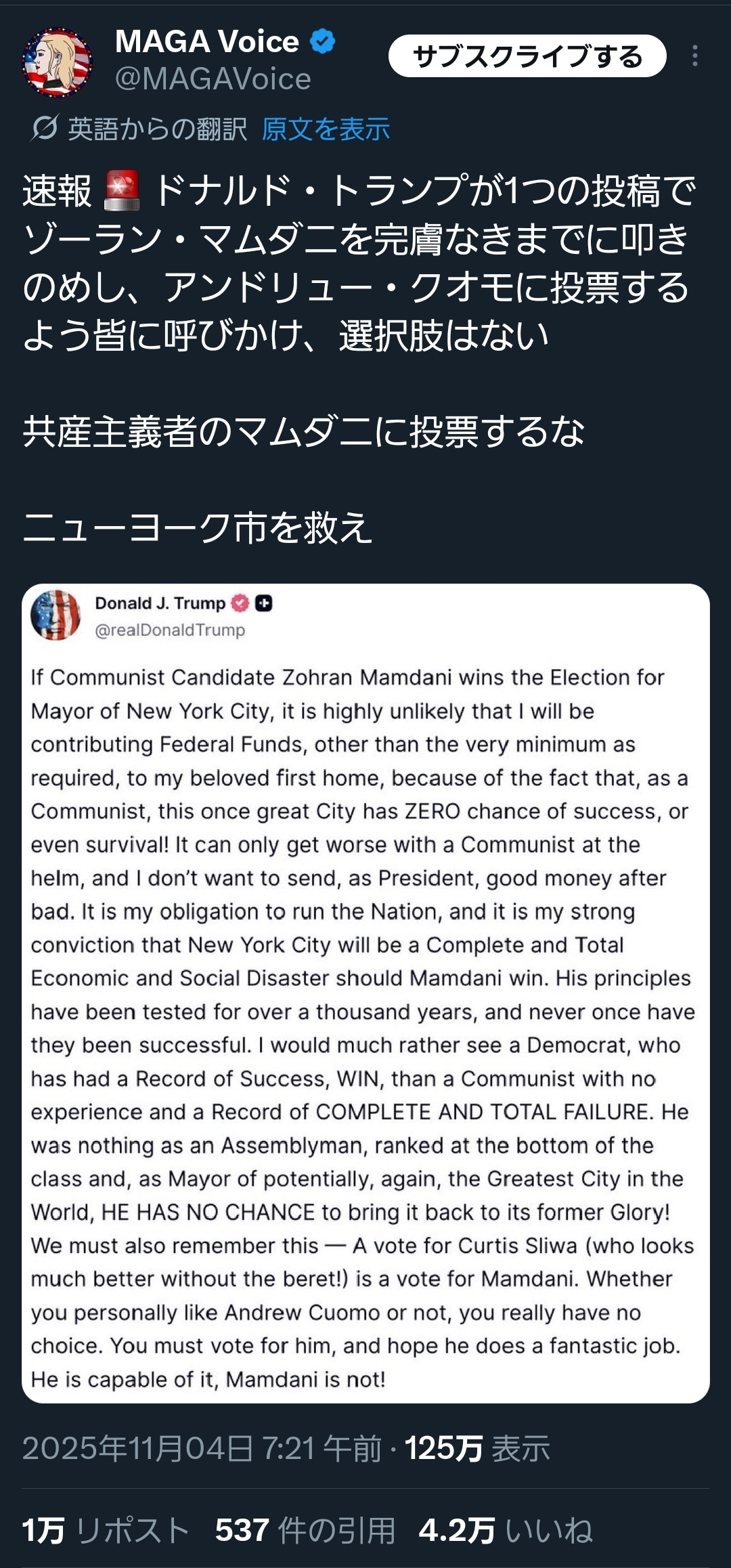Click the translation icon beside 英語からの翻訳

[x=45, y=128]
